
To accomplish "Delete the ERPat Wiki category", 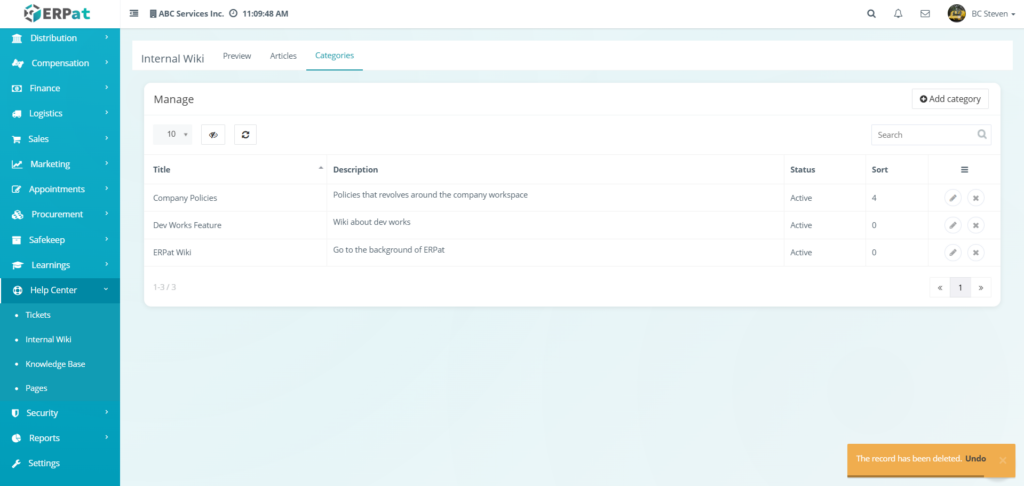I will (x=976, y=253).
